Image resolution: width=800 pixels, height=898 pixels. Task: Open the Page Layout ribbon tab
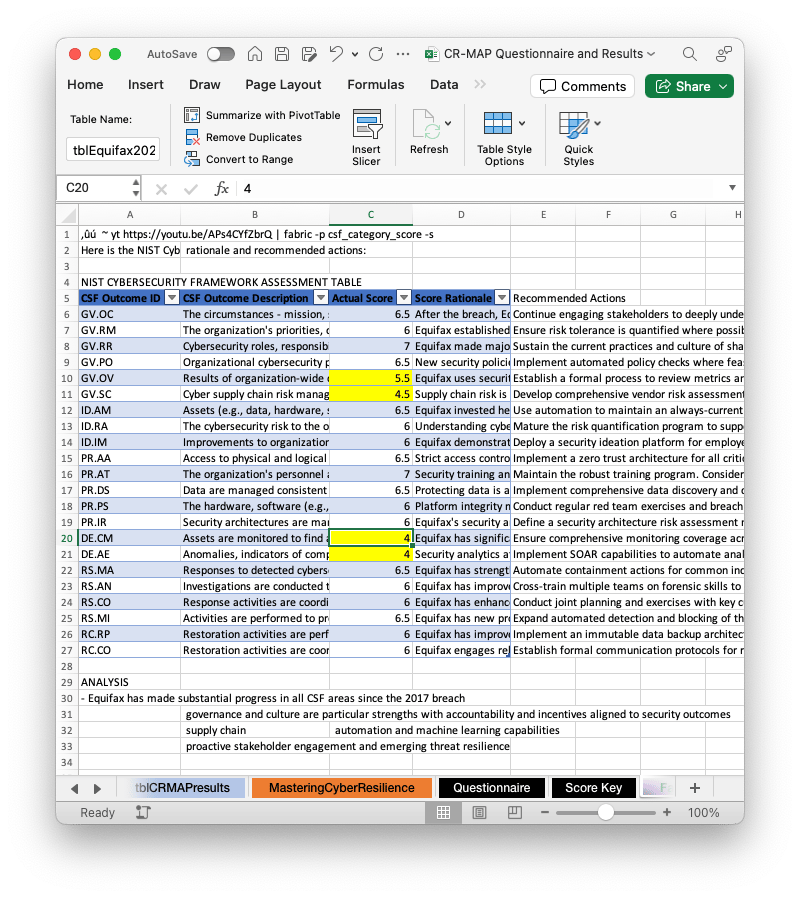[283, 85]
